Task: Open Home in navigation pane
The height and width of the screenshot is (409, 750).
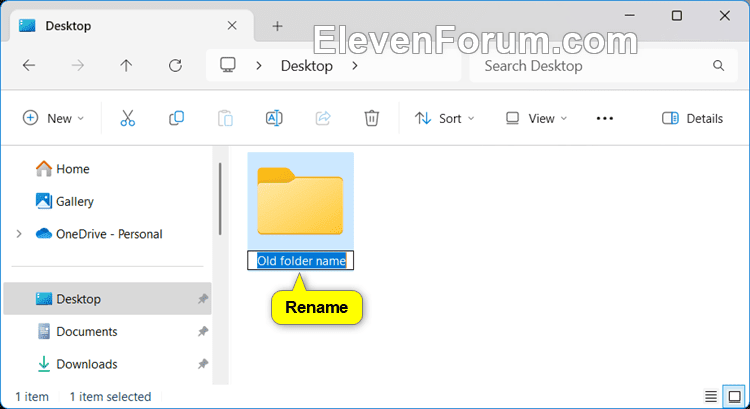Action: [63, 169]
